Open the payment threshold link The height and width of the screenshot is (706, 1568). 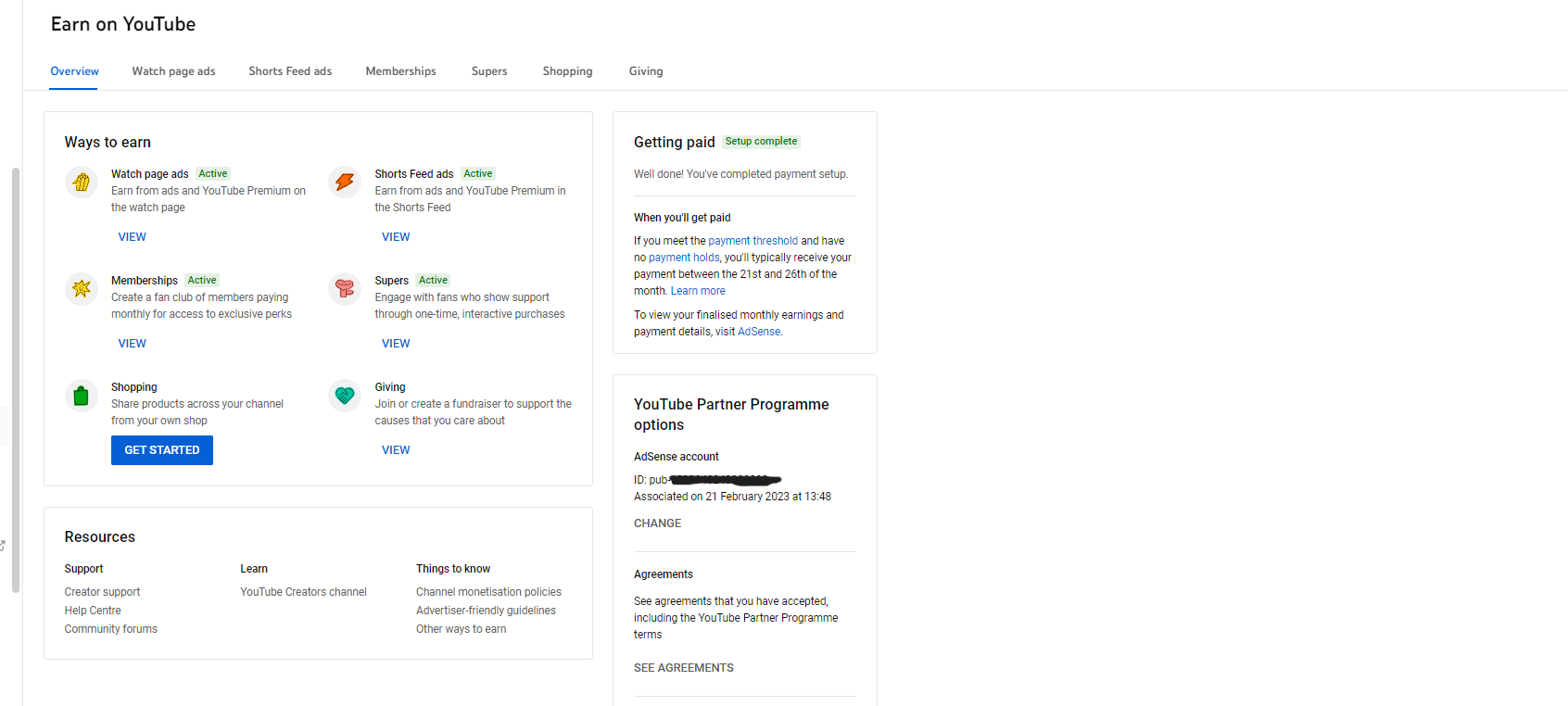pyautogui.click(x=752, y=241)
